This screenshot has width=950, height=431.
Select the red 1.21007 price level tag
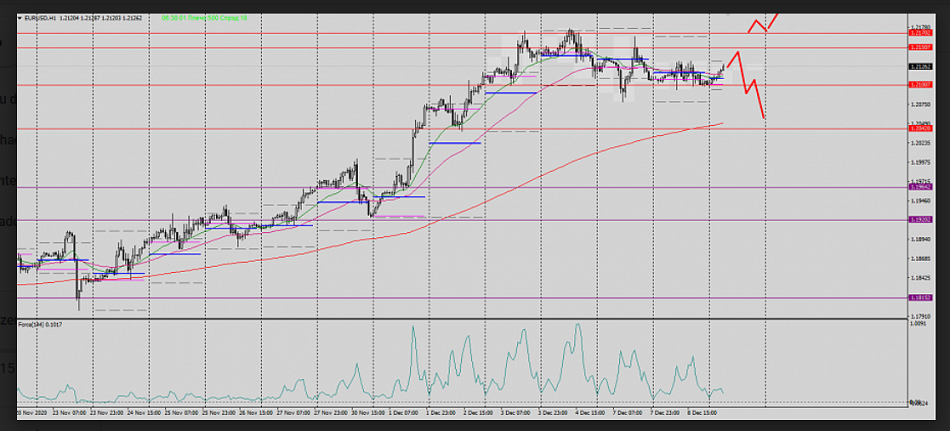point(920,85)
